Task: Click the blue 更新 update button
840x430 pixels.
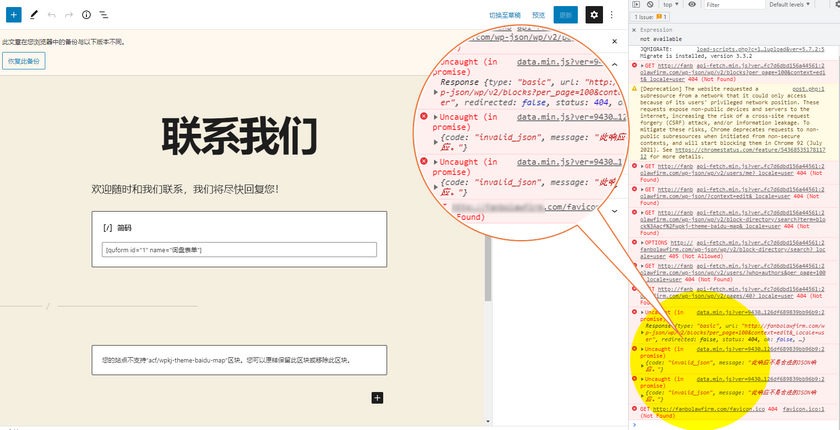Action: click(x=566, y=15)
